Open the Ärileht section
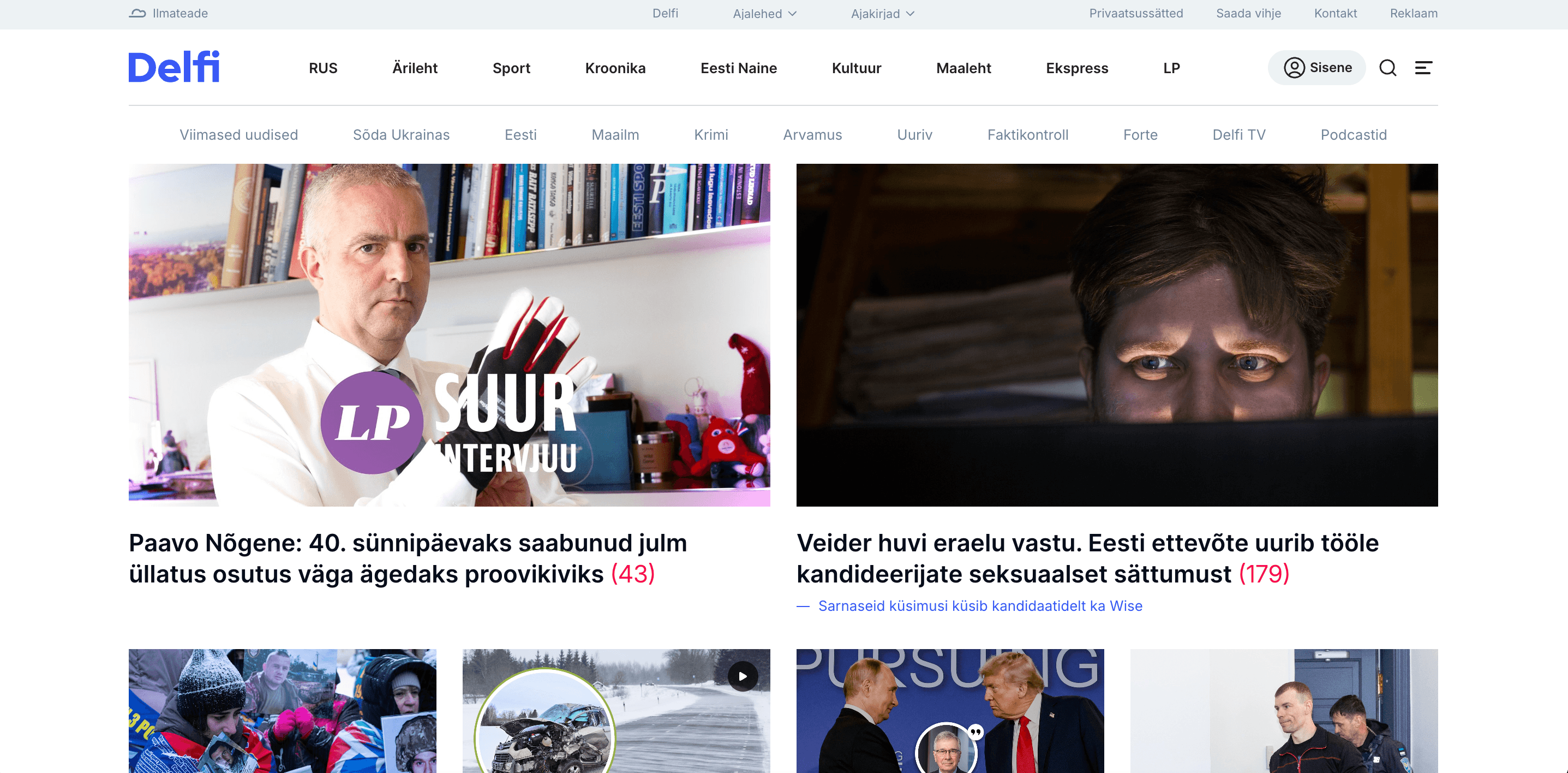This screenshot has width=1568, height=773. (415, 68)
